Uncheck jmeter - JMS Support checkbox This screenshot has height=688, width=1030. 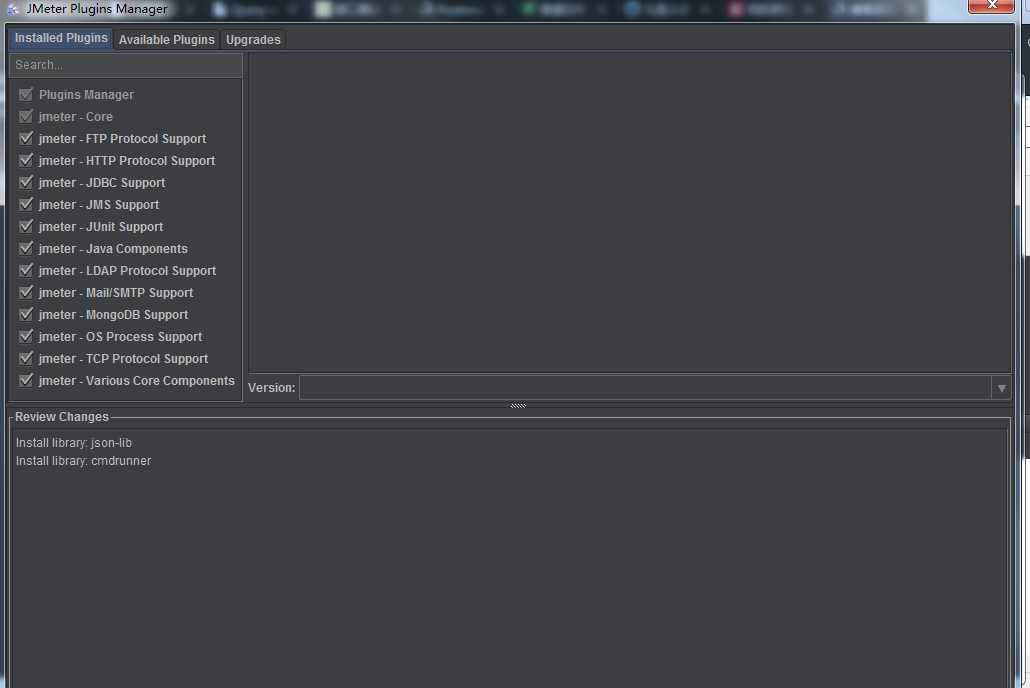point(26,204)
